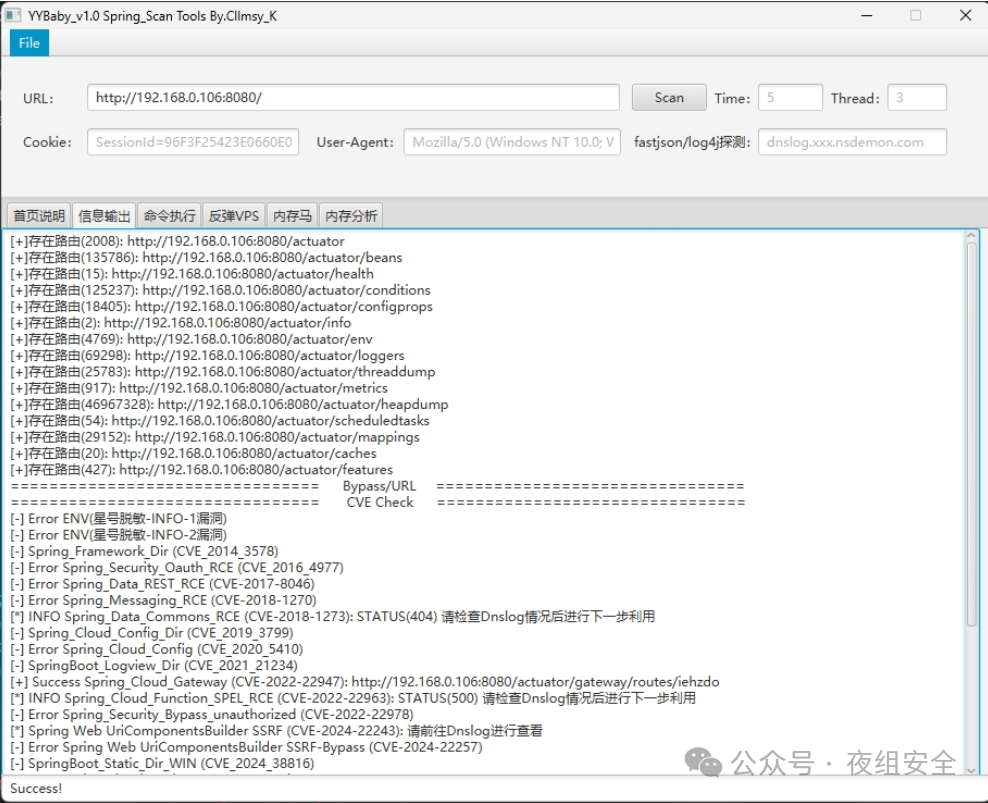Switch to the 首页说明 tab

[x=39, y=216]
